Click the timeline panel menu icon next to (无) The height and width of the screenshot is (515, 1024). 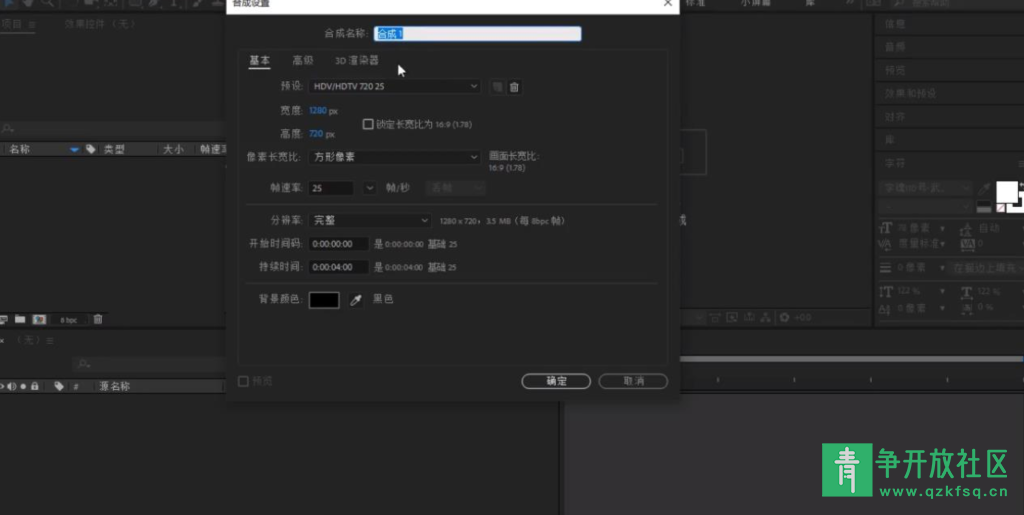50,340
